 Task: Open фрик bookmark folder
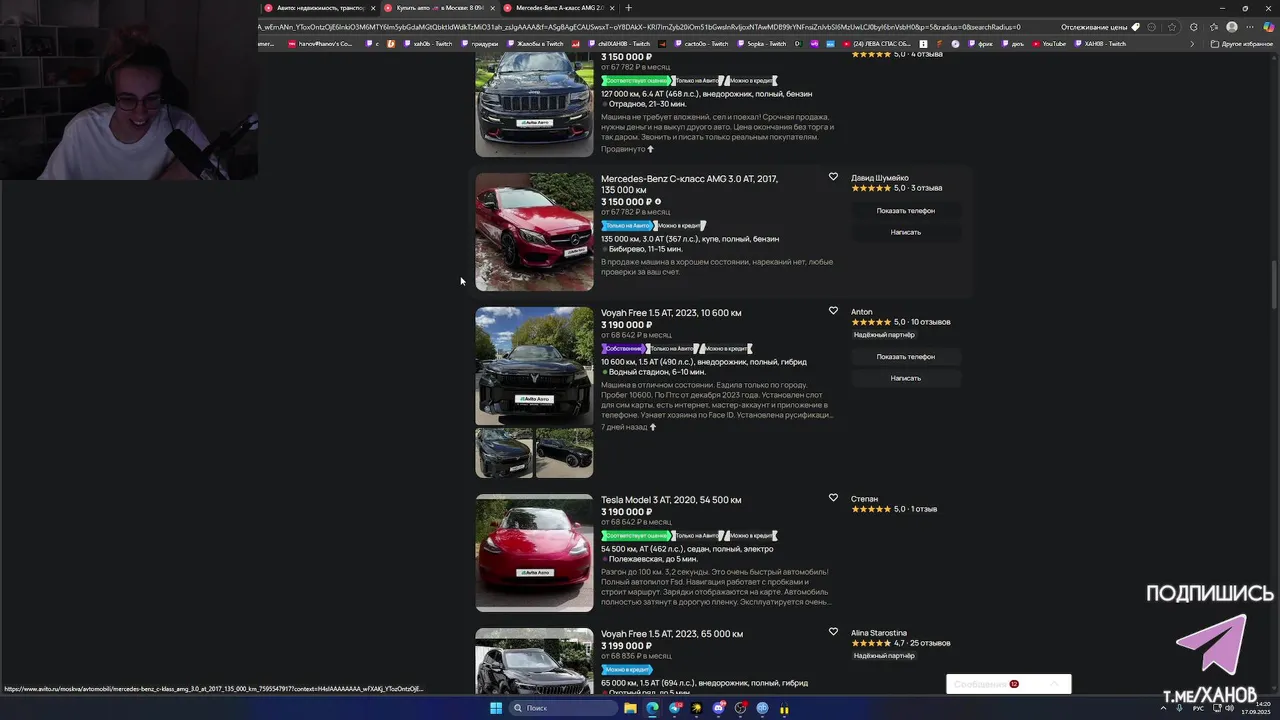click(981, 44)
